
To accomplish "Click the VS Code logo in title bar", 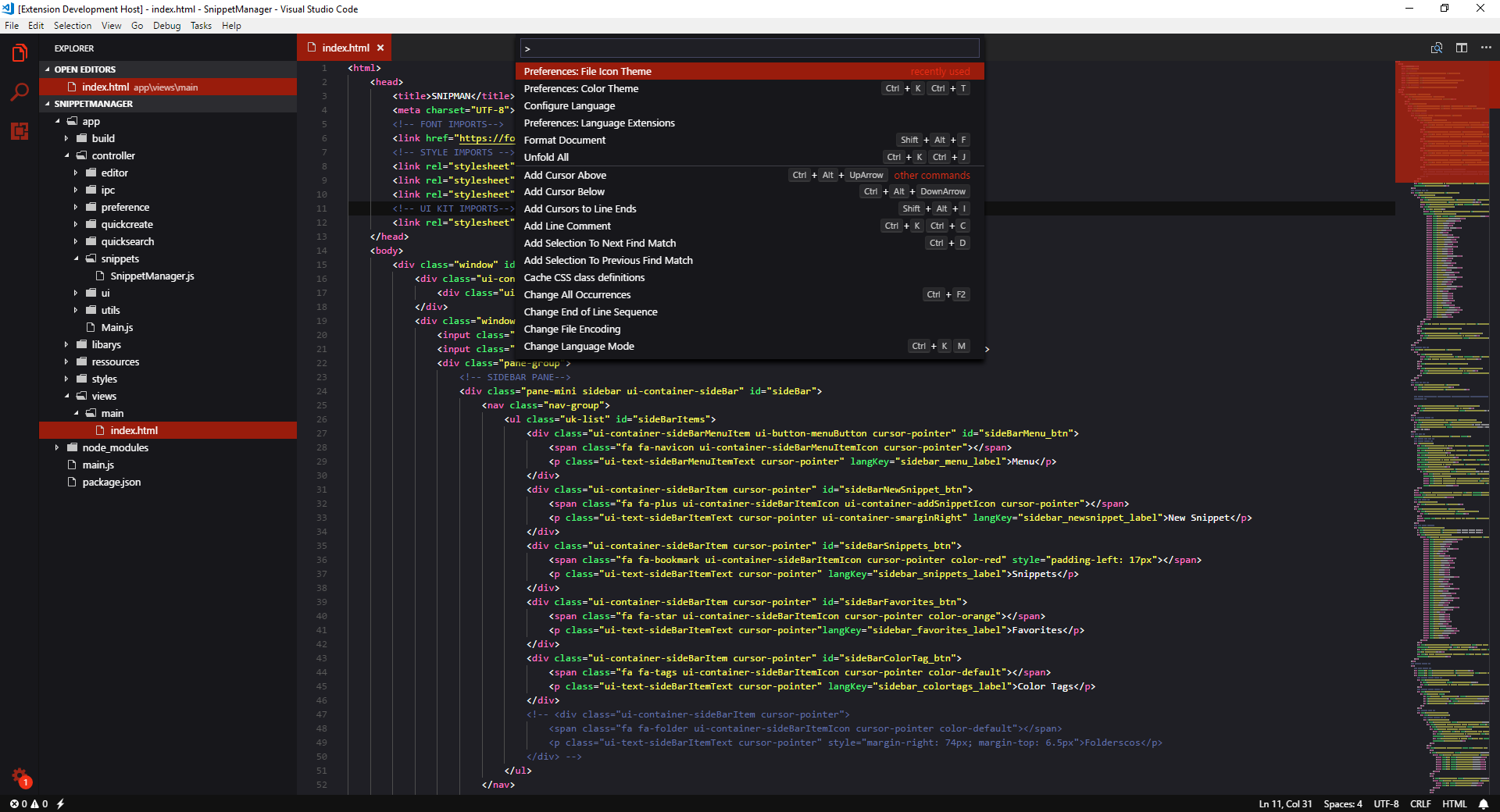I will pyautogui.click(x=8, y=9).
